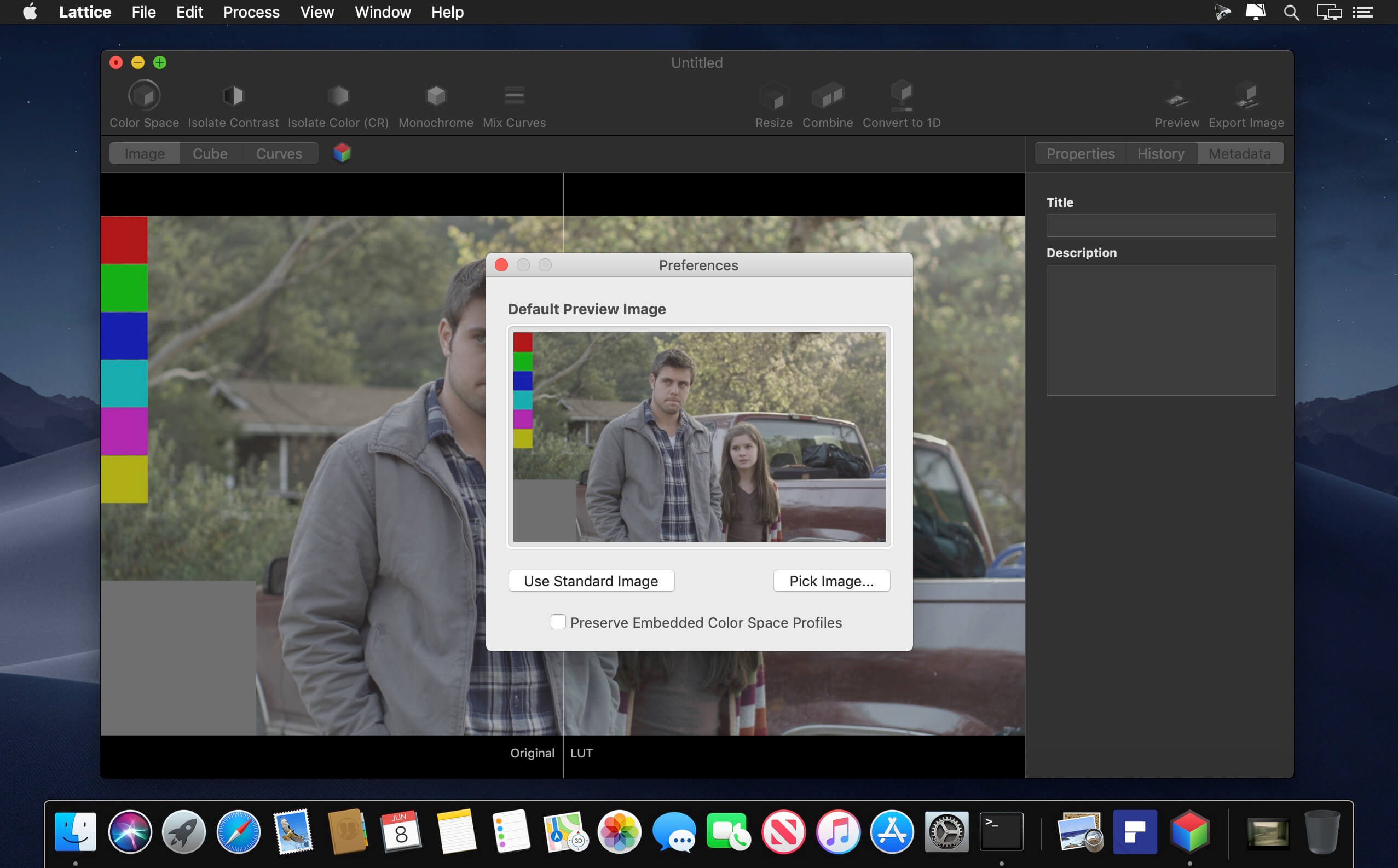Open Safari from the Dock
This screenshot has width=1398, height=868.
tap(238, 831)
